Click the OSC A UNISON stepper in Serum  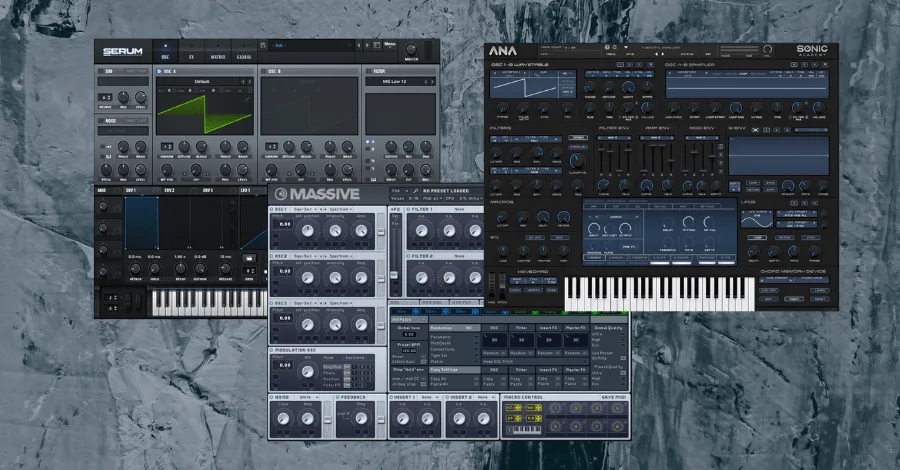tap(166, 147)
